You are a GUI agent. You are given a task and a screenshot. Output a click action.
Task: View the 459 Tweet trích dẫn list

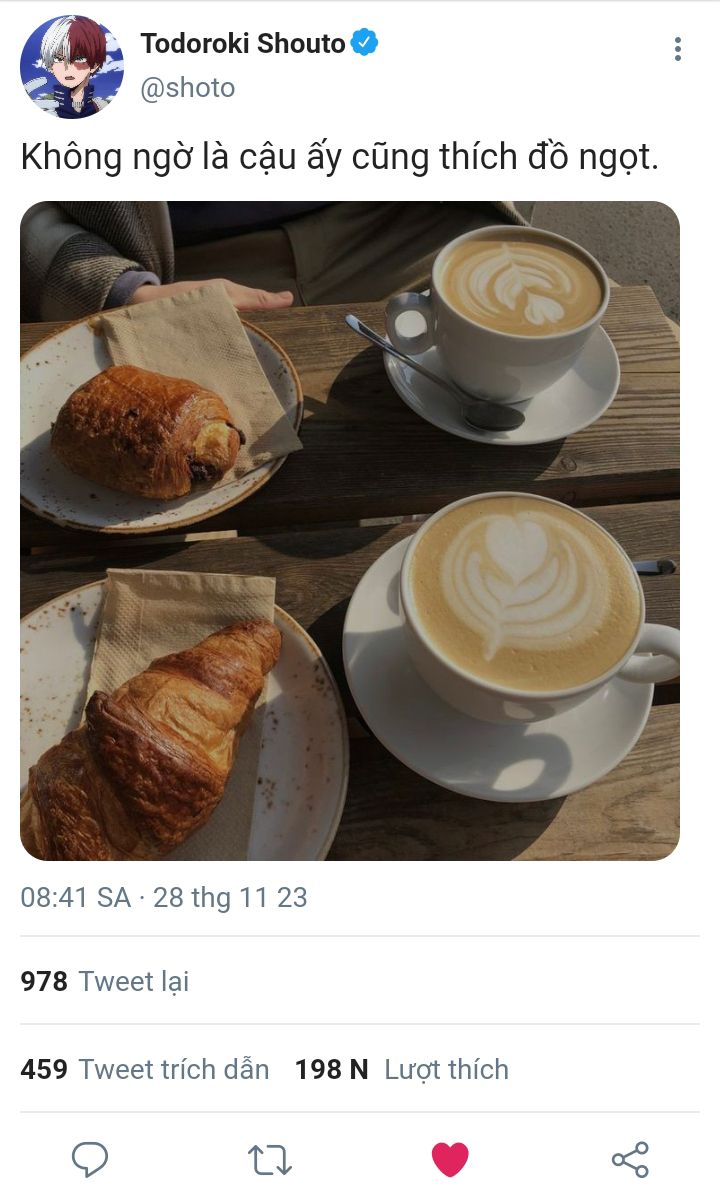click(145, 1068)
